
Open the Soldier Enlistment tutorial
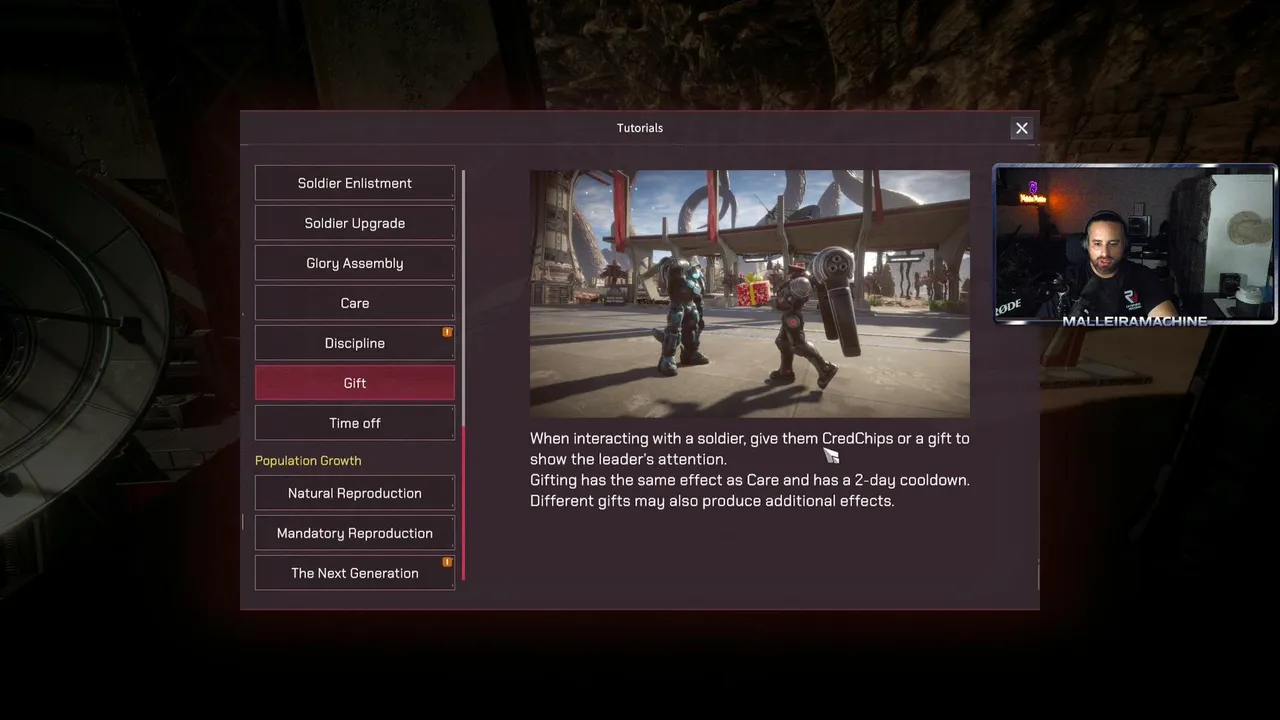click(x=355, y=183)
